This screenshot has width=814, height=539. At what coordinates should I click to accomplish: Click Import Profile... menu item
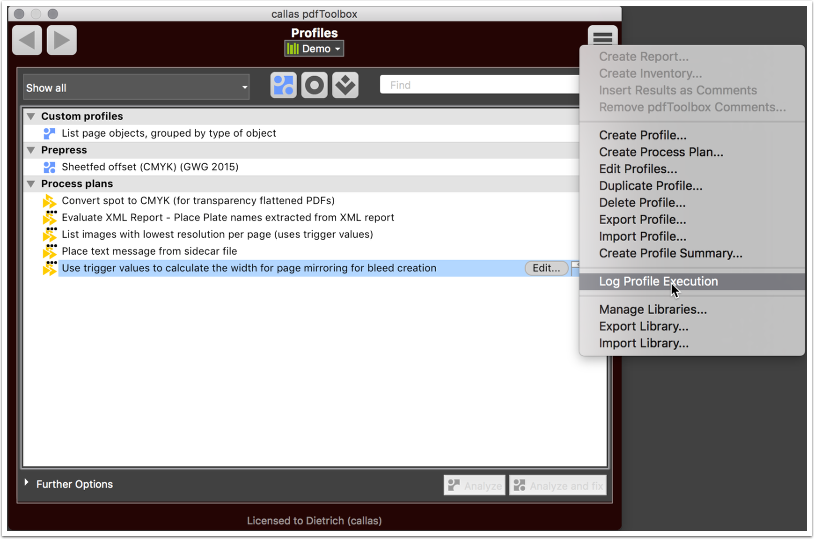coord(642,236)
